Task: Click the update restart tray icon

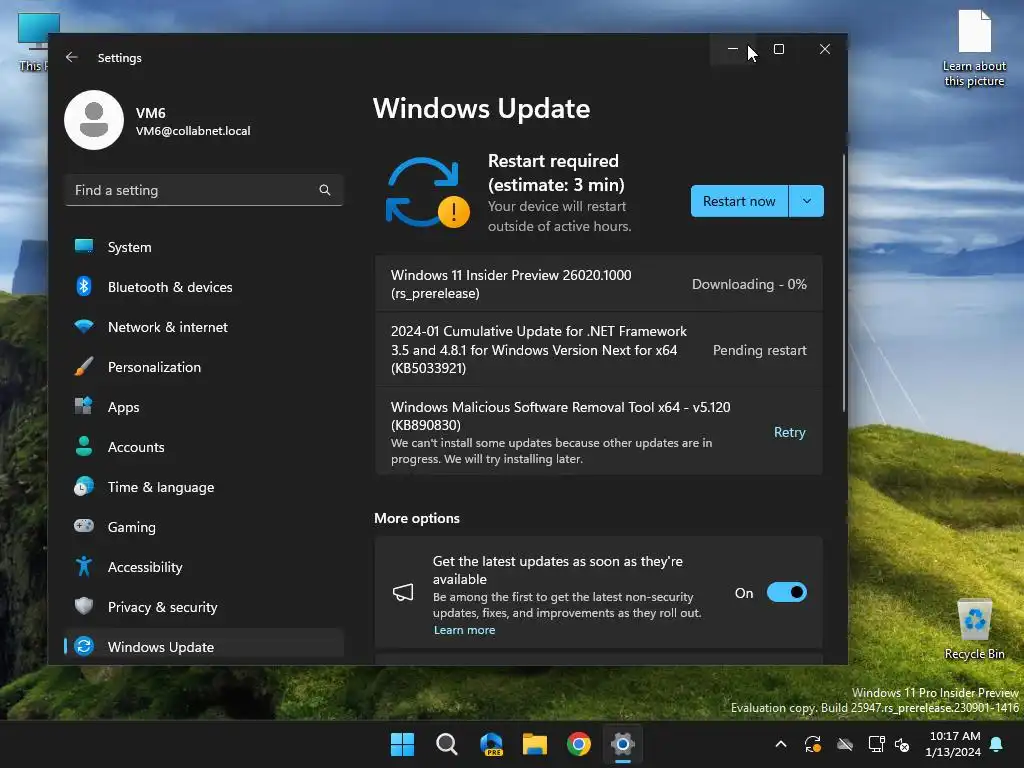Action: click(x=813, y=744)
